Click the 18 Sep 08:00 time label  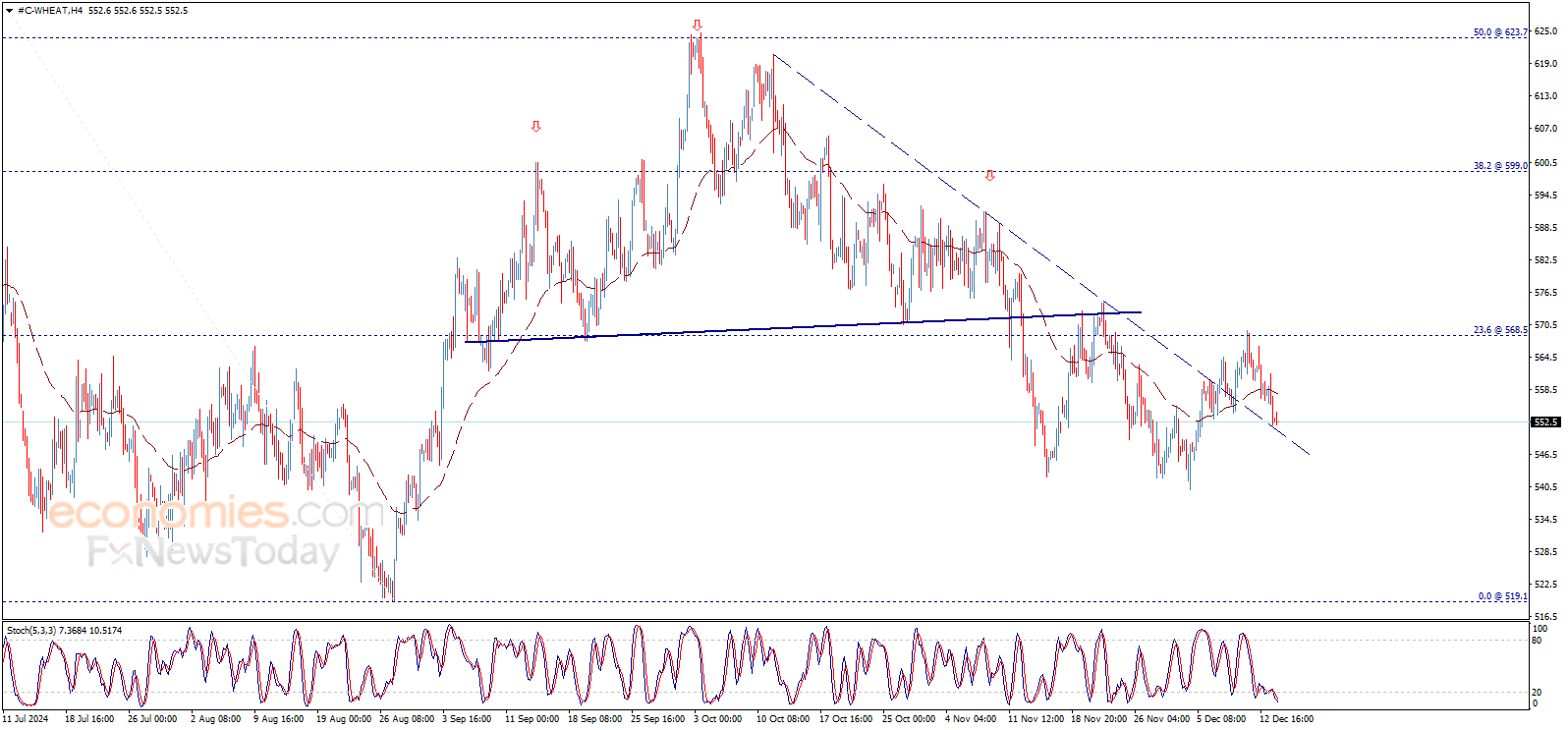(x=594, y=719)
